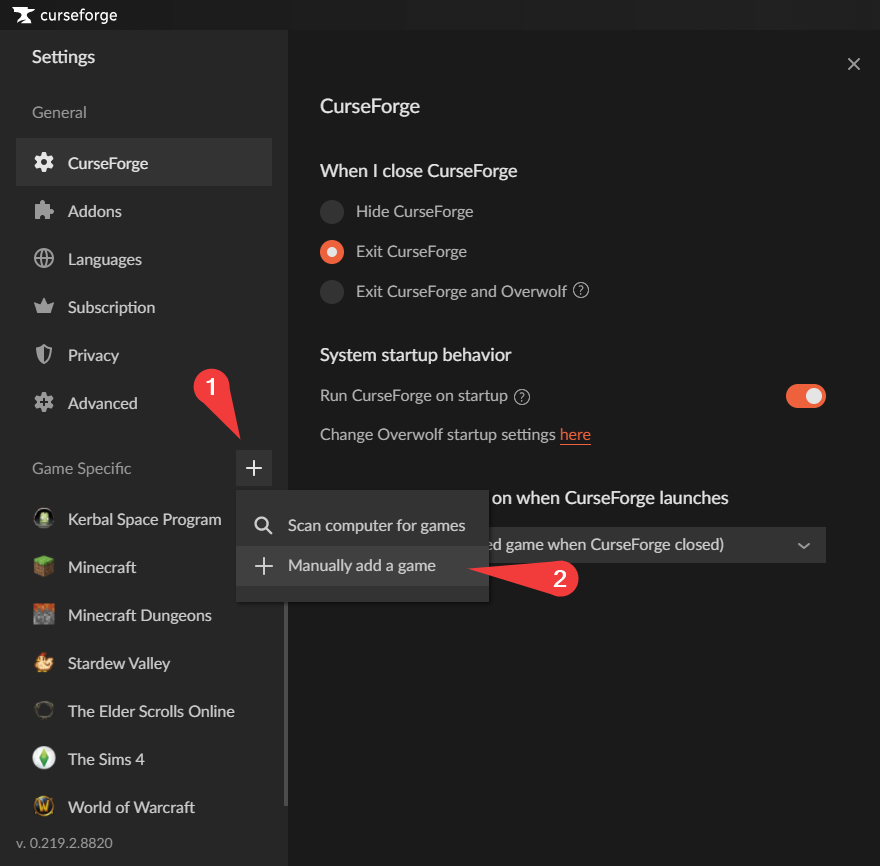Click the Subscription crown icon
The width and height of the screenshot is (880, 866).
(44, 306)
